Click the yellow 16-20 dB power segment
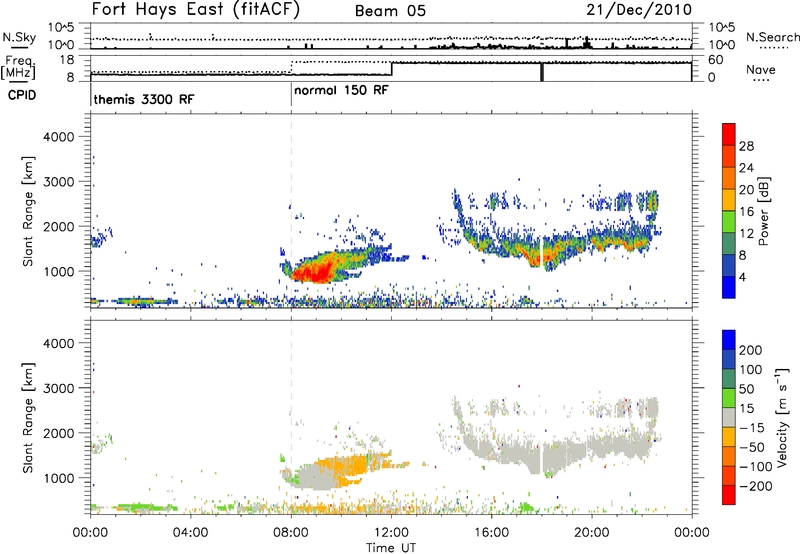Image resolution: width=800 pixels, height=554 pixels. point(729,199)
